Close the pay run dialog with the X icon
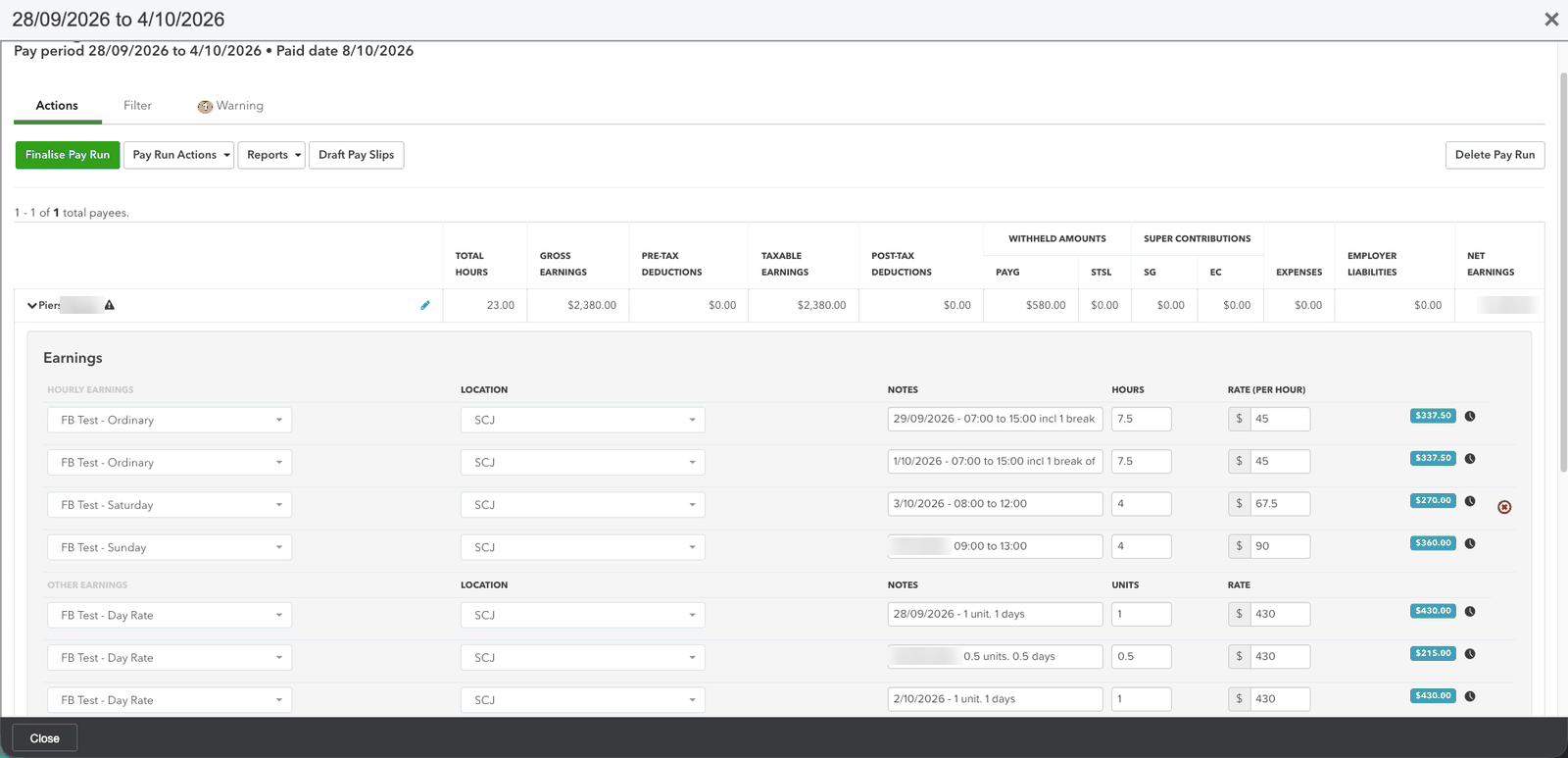The image size is (1568, 758). [x=1551, y=20]
